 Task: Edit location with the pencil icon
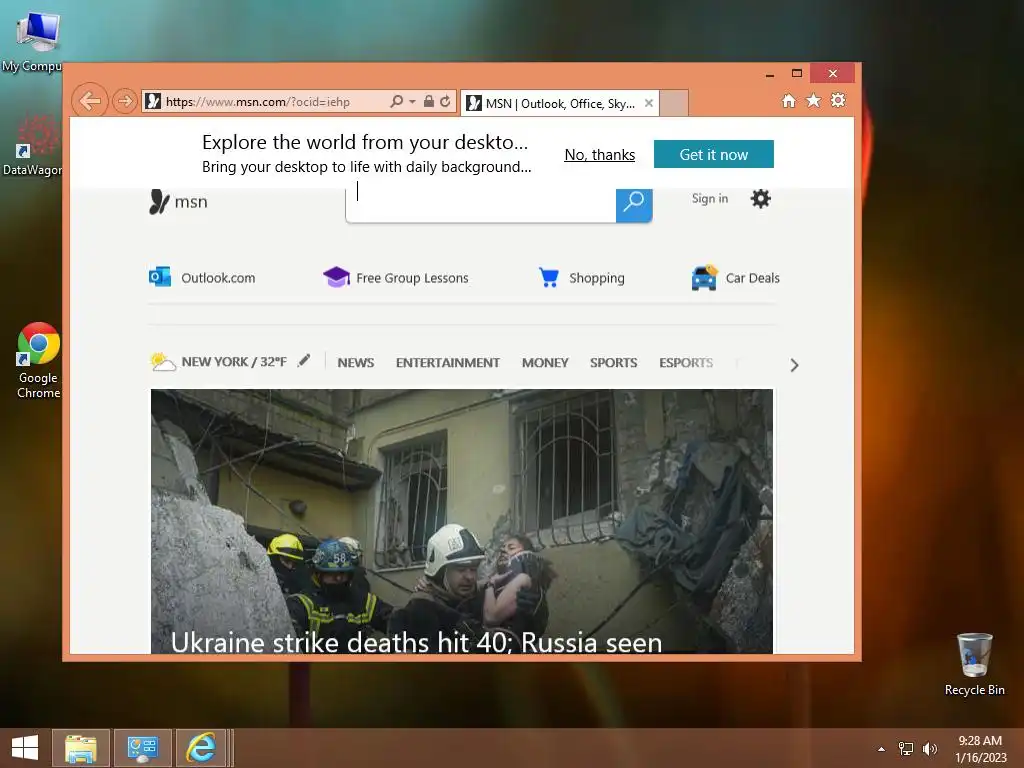coord(304,360)
